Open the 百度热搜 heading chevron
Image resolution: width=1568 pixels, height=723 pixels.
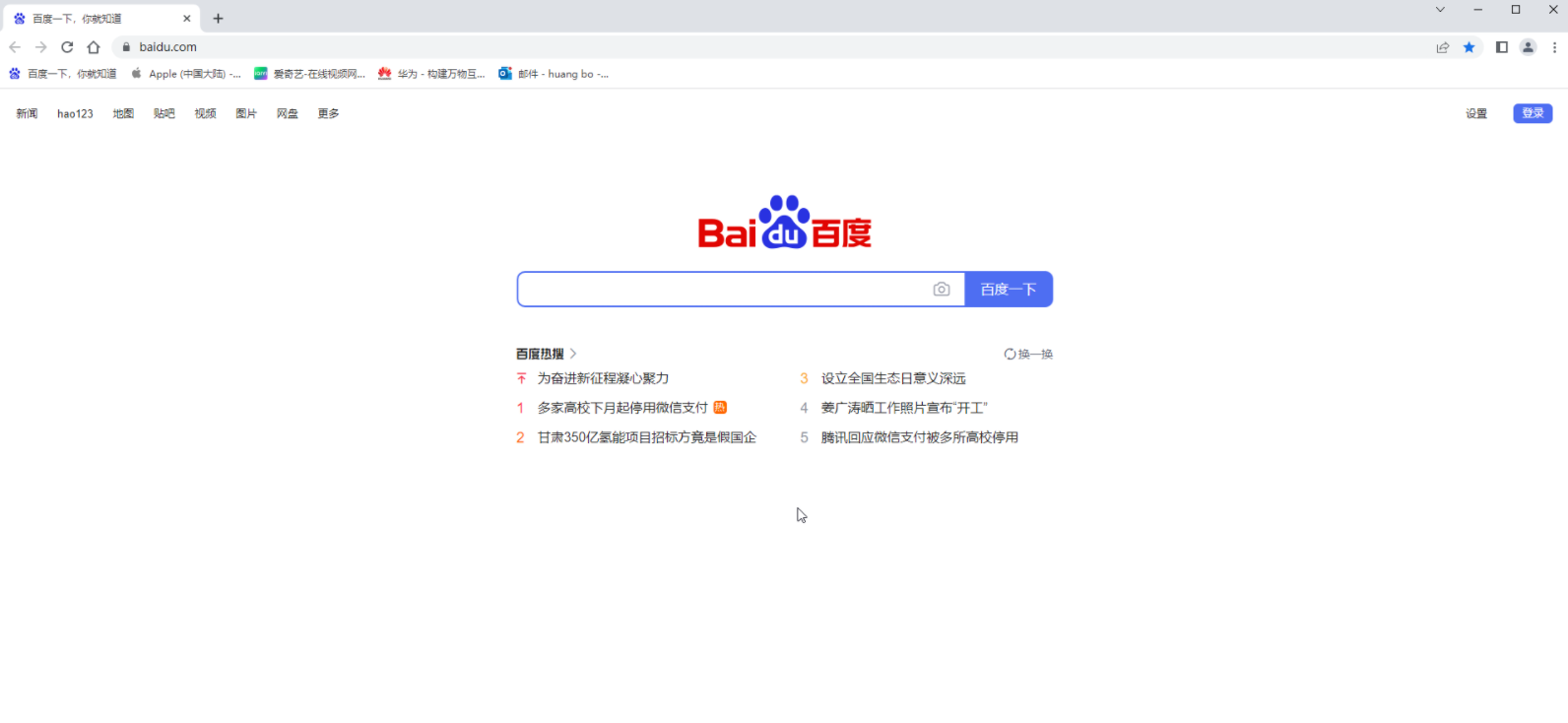[x=573, y=354]
